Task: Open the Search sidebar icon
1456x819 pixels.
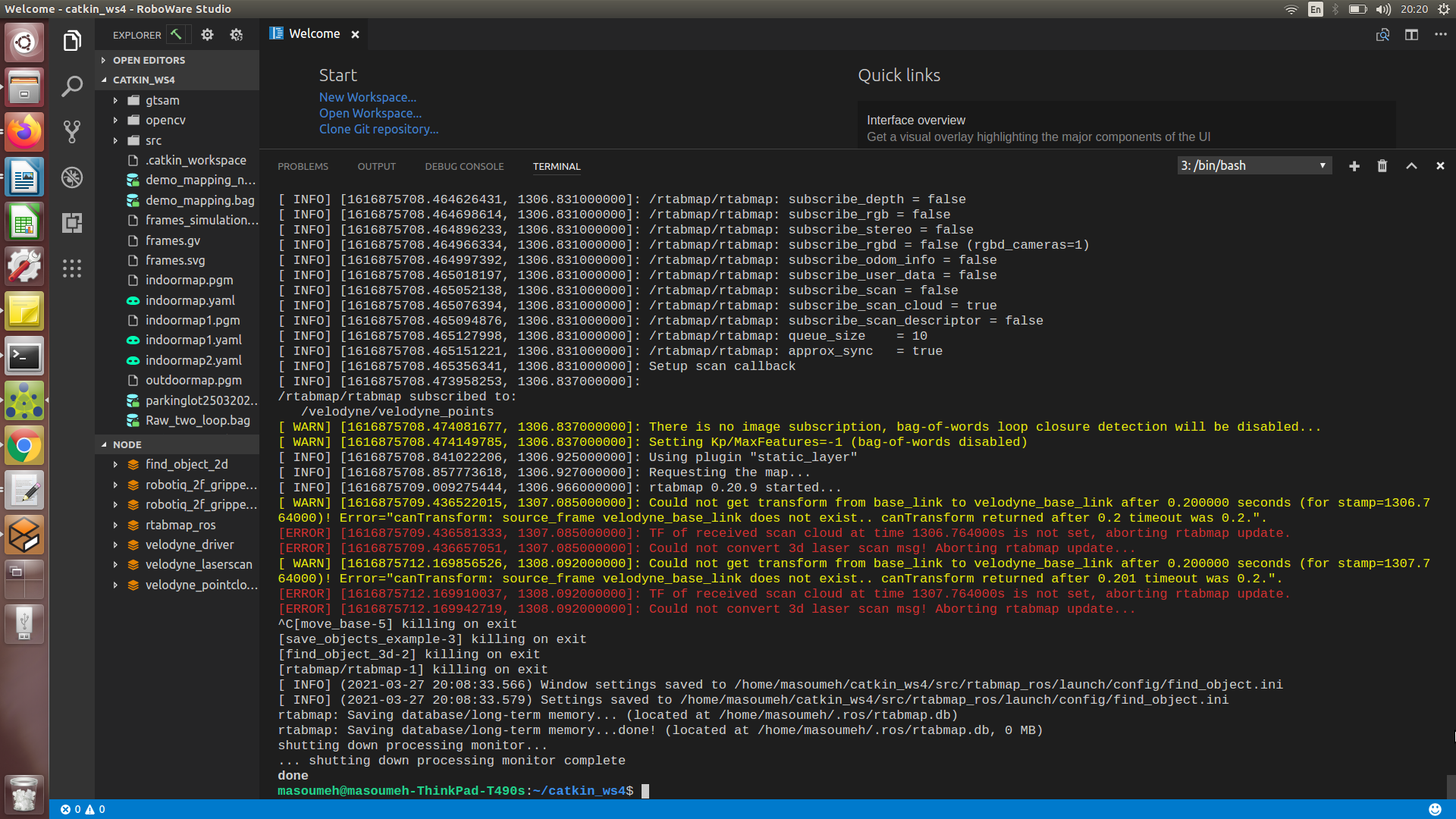Action: click(x=72, y=86)
